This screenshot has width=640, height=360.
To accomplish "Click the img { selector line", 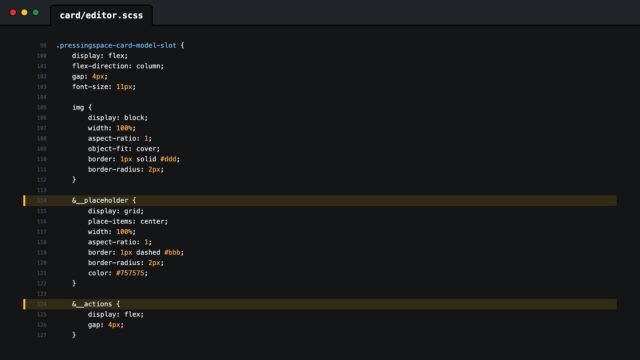I will coord(82,107).
